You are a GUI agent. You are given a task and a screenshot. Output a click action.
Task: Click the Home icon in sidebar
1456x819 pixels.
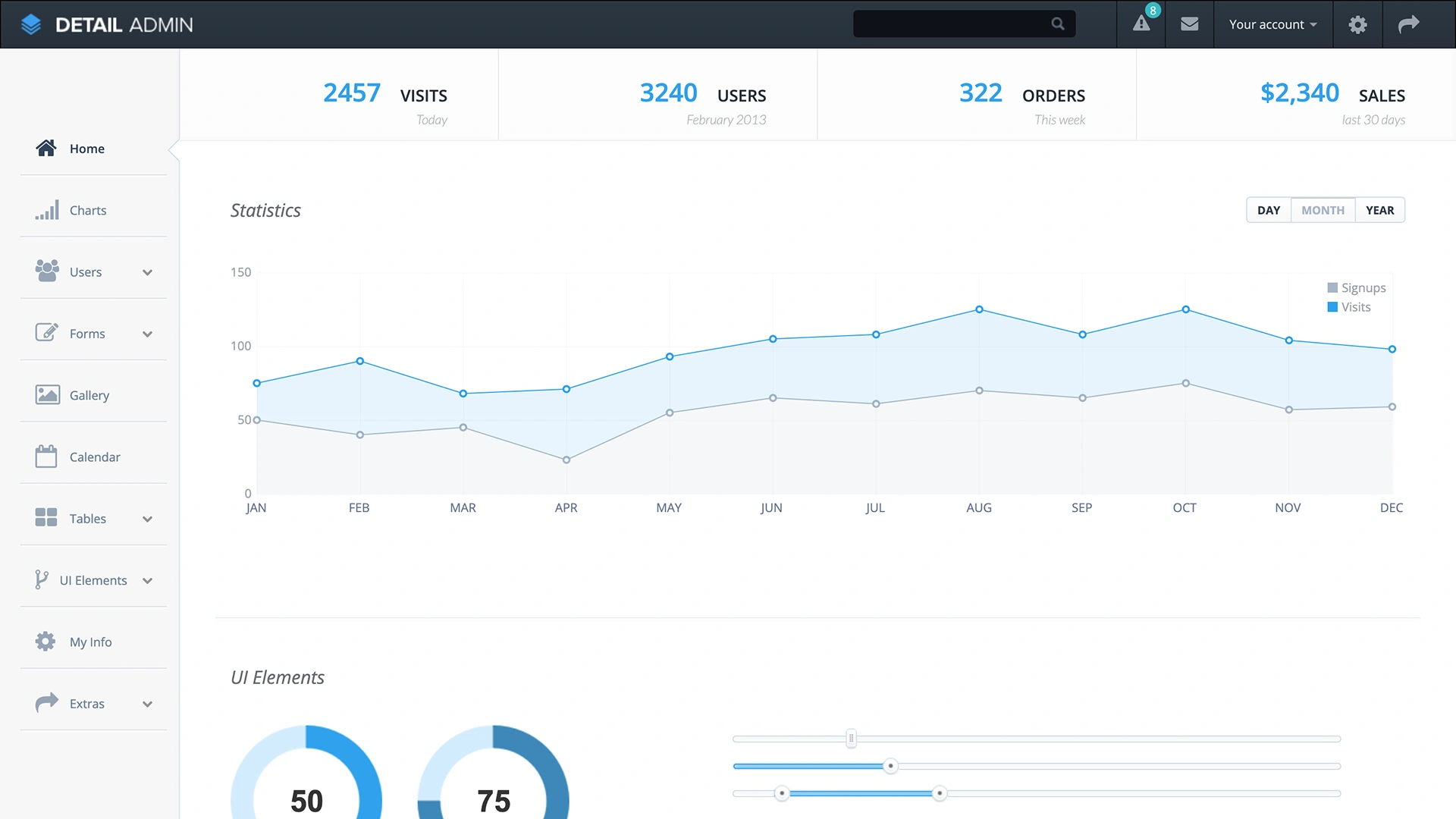47,148
